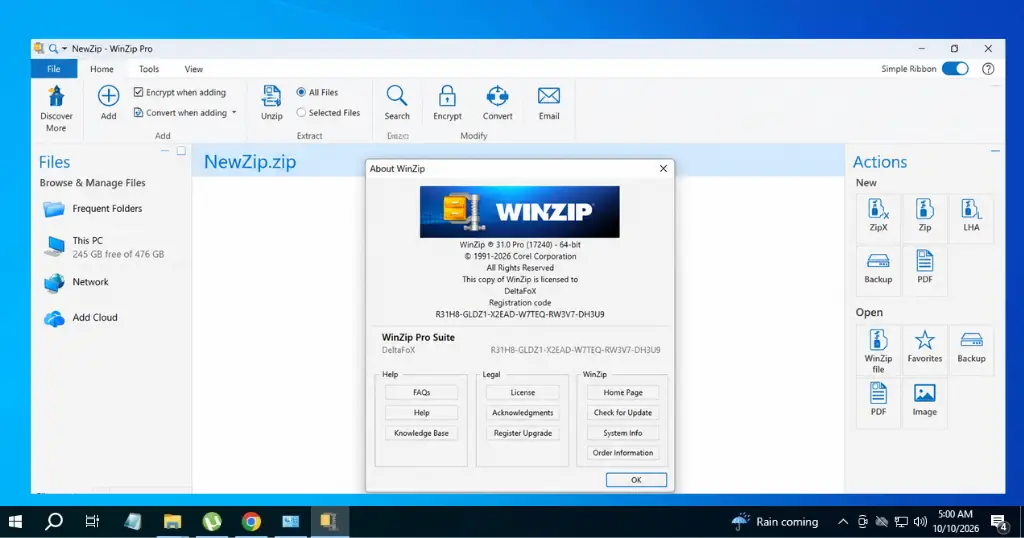Screen dimensions: 1024x538
Task: Select Selected Files radio button
Action: (301, 112)
